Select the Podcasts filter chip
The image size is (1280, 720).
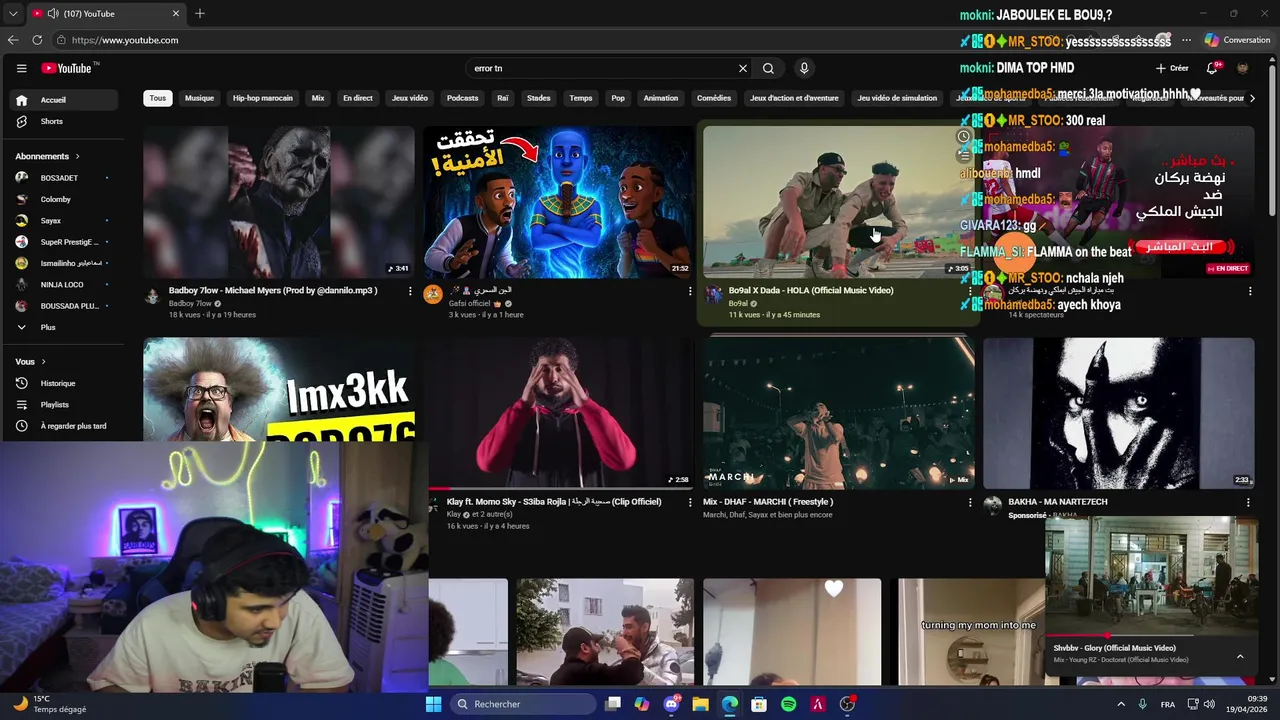(x=462, y=98)
